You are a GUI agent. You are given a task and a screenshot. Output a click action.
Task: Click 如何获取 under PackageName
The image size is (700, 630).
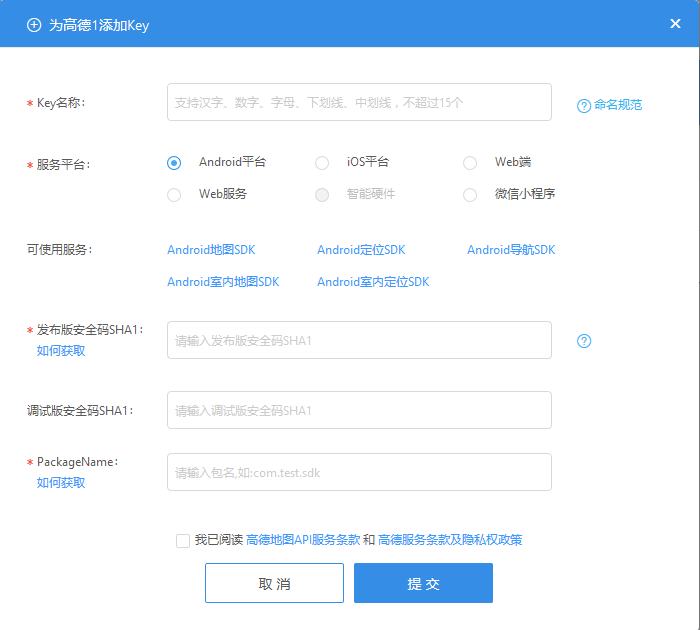click(x=61, y=483)
